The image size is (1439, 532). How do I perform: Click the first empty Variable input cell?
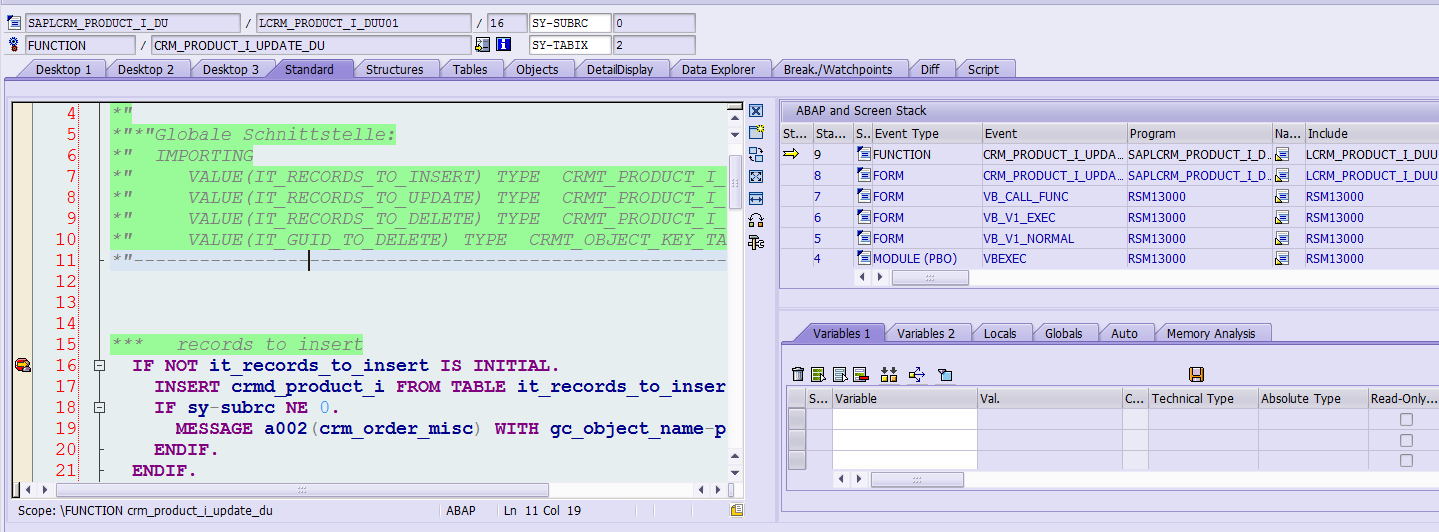tap(904, 420)
